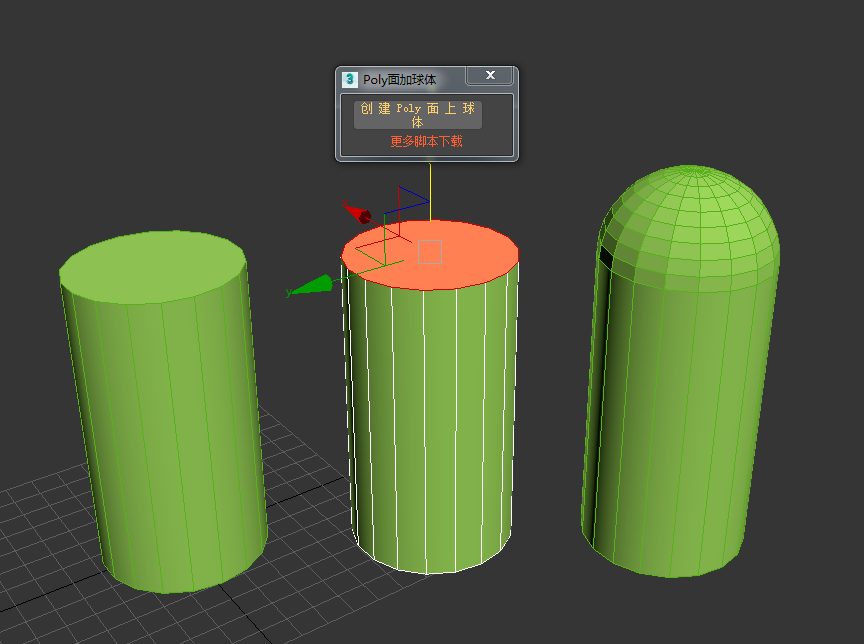This screenshot has width=864, height=644.
Task: Open the 更多脚本下载 link
Action: click(426, 142)
